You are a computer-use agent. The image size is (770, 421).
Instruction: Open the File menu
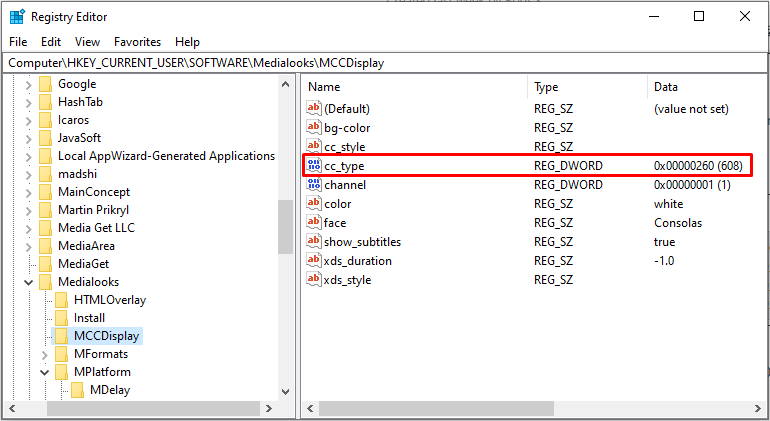(x=18, y=42)
